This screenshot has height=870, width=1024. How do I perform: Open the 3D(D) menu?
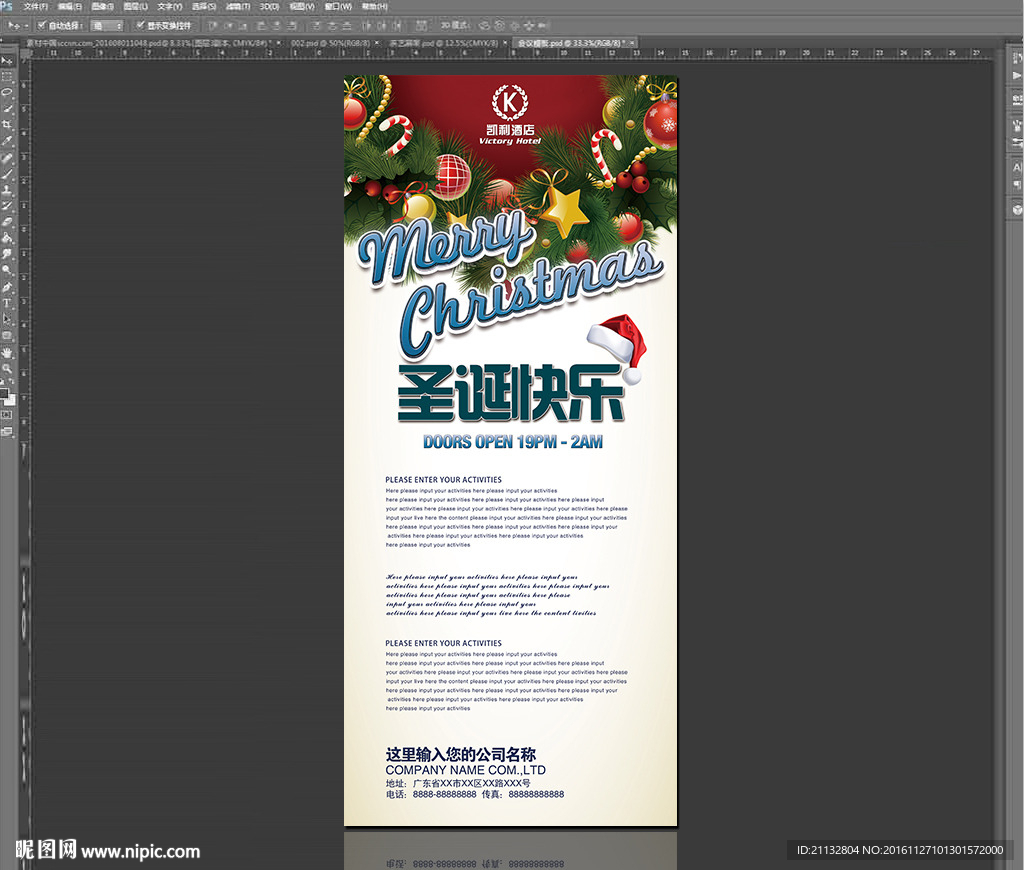coord(269,7)
